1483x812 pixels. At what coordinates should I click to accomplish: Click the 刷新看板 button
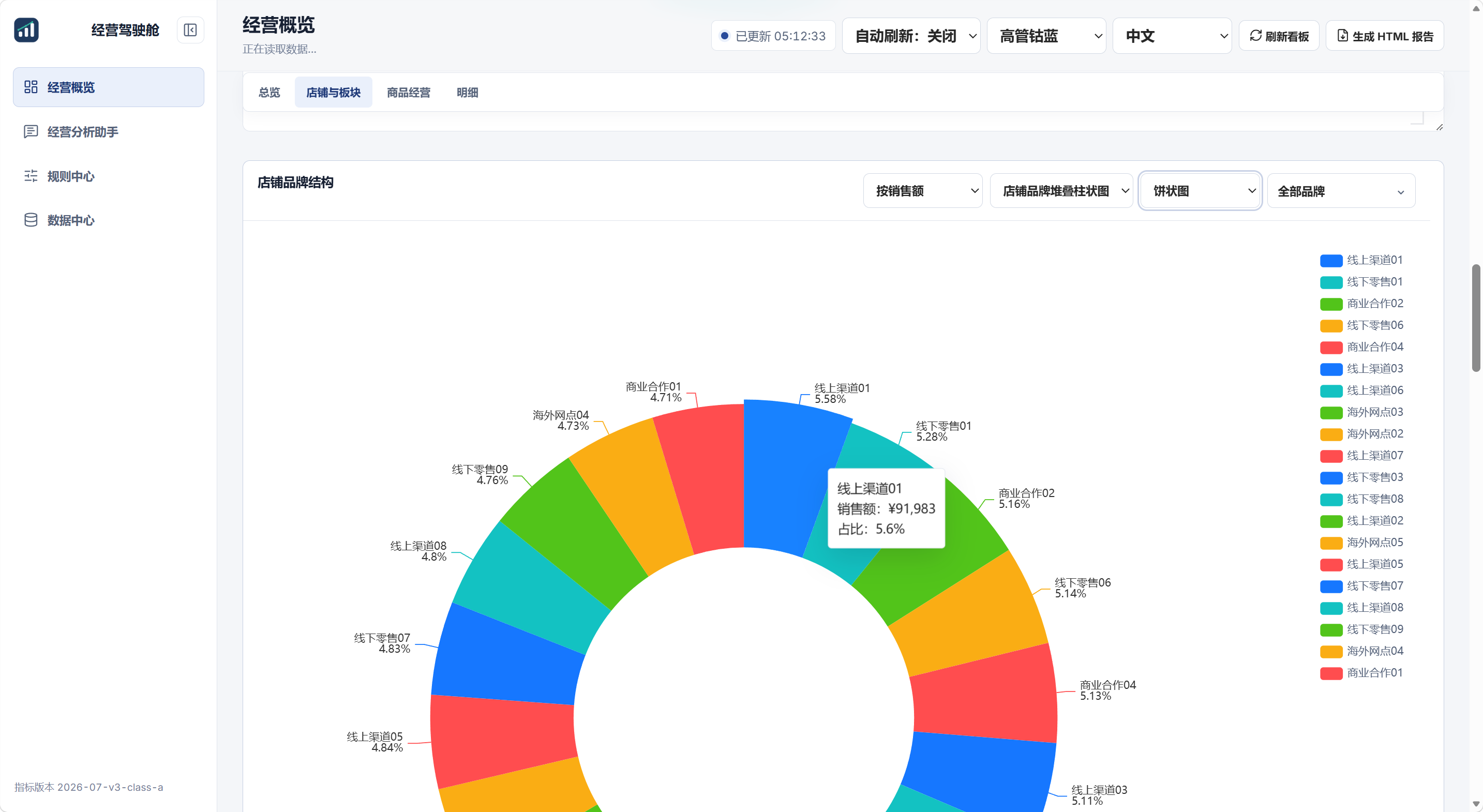pyautogui.click(x=1279, y=36)
